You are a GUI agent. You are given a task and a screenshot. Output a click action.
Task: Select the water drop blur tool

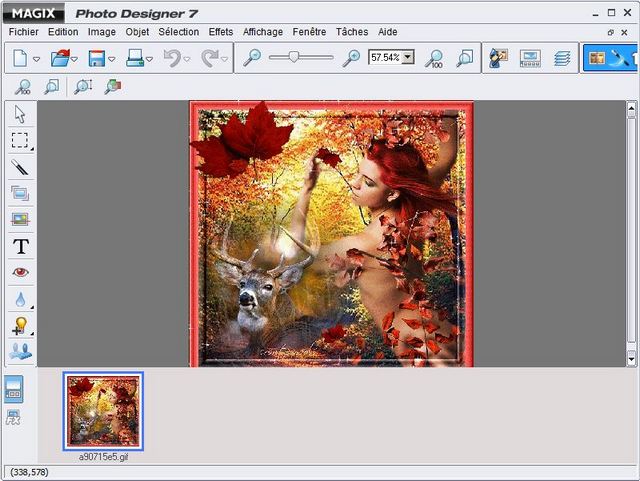pos(20,299)
